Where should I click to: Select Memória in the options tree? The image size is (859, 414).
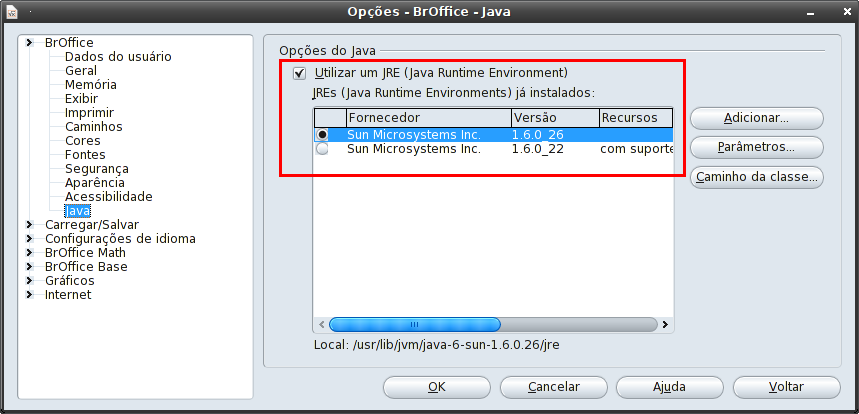(x=91, y=85)
